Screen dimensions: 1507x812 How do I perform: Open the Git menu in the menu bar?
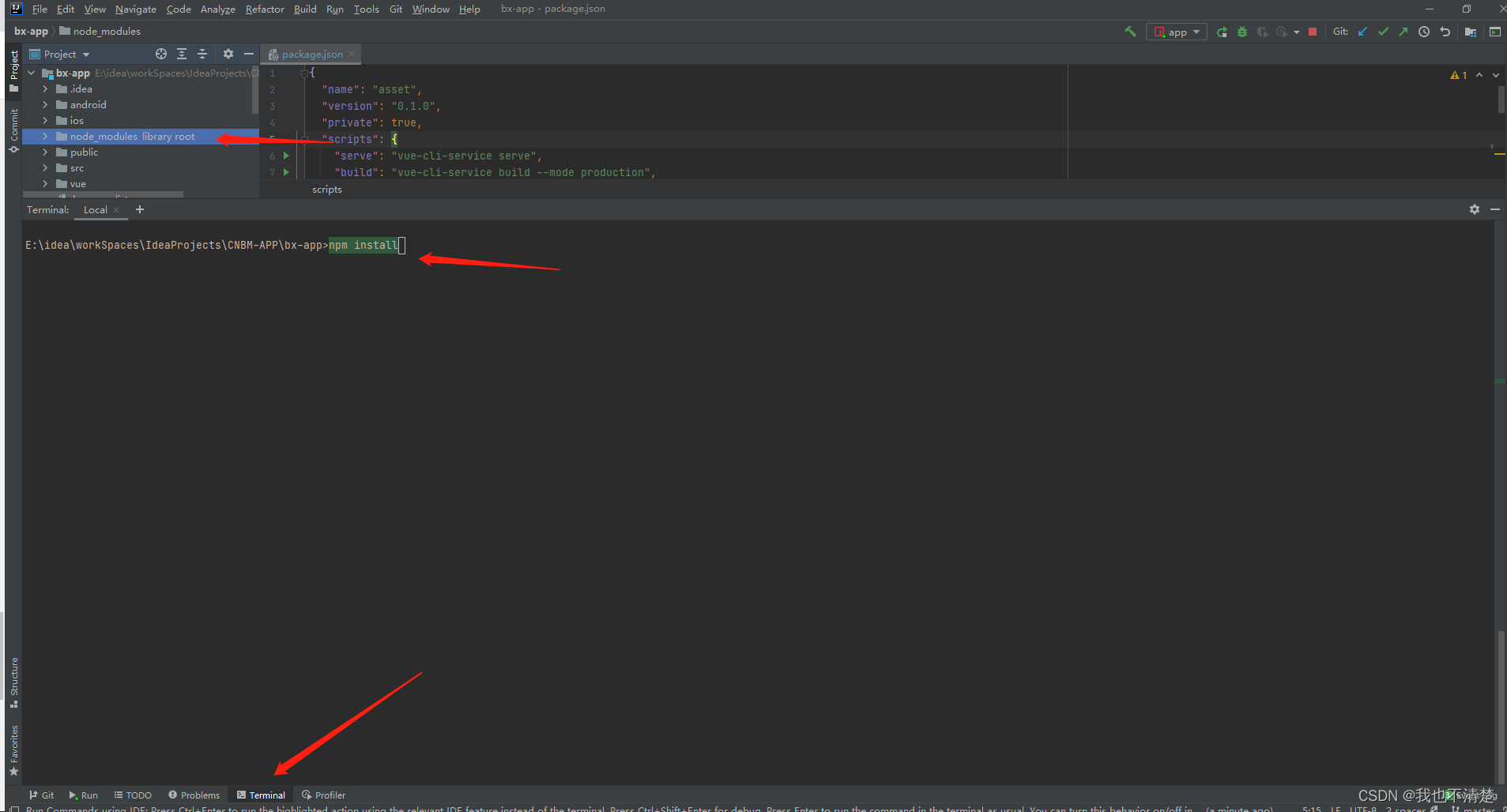point(395,9)
